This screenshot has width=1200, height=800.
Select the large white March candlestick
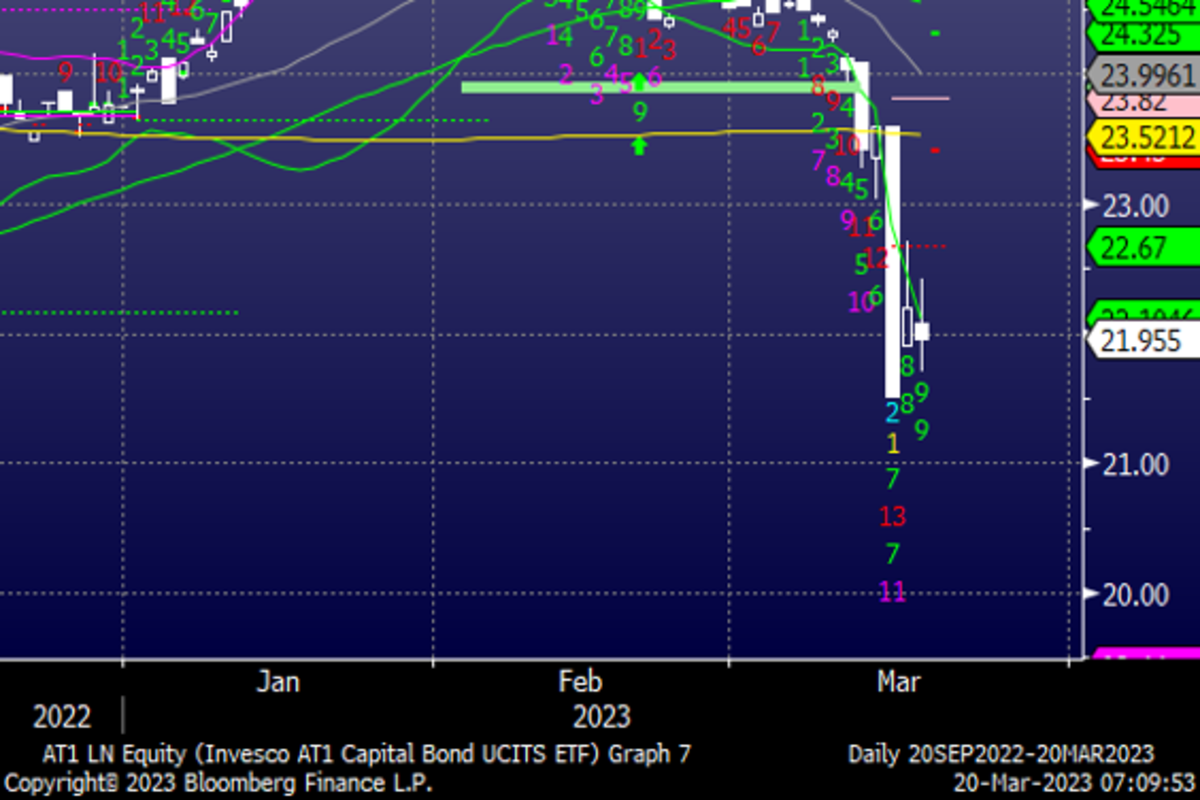[x=892, y=260]
